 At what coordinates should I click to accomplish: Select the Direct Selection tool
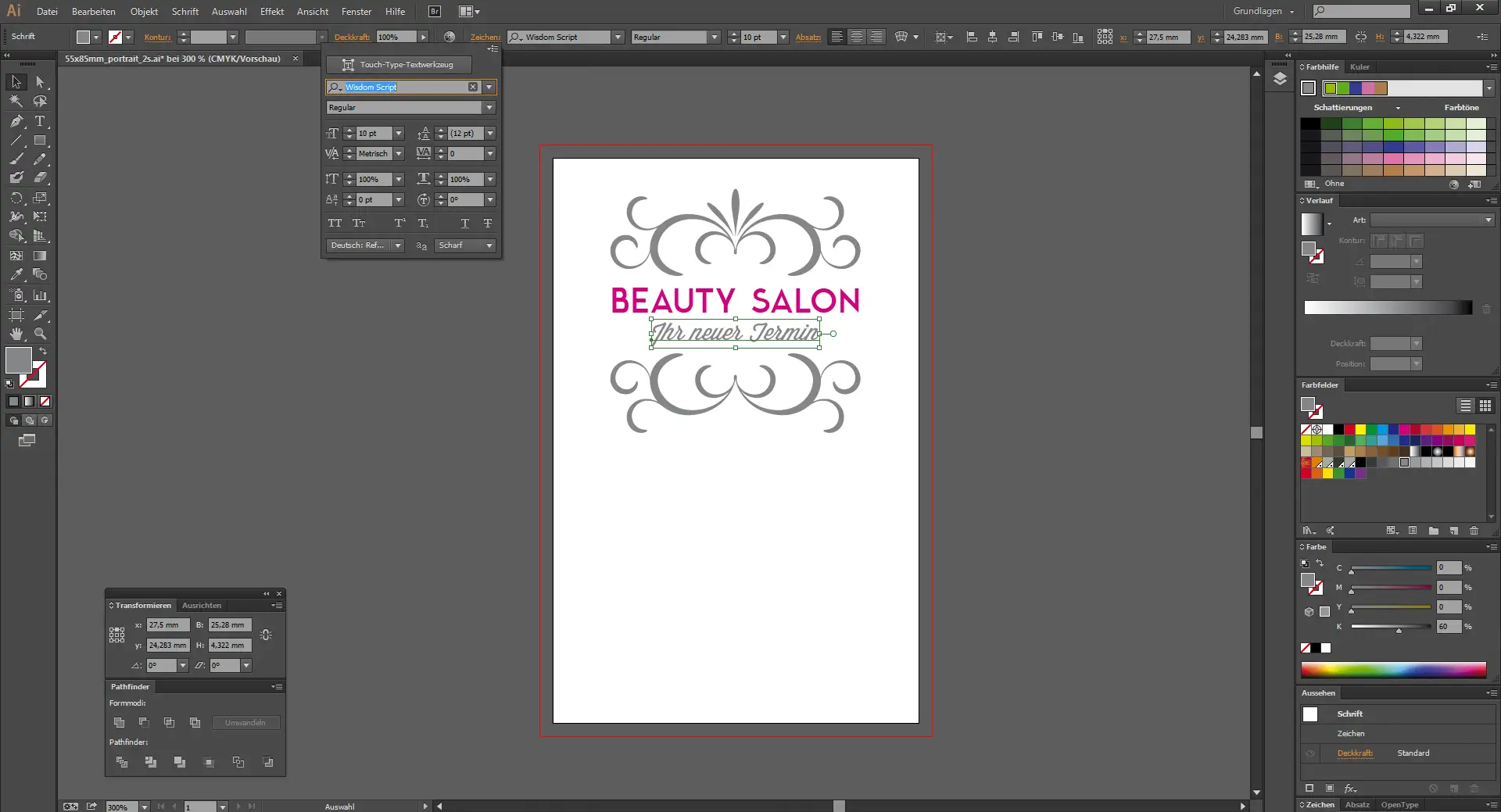(x=40, y=82)
